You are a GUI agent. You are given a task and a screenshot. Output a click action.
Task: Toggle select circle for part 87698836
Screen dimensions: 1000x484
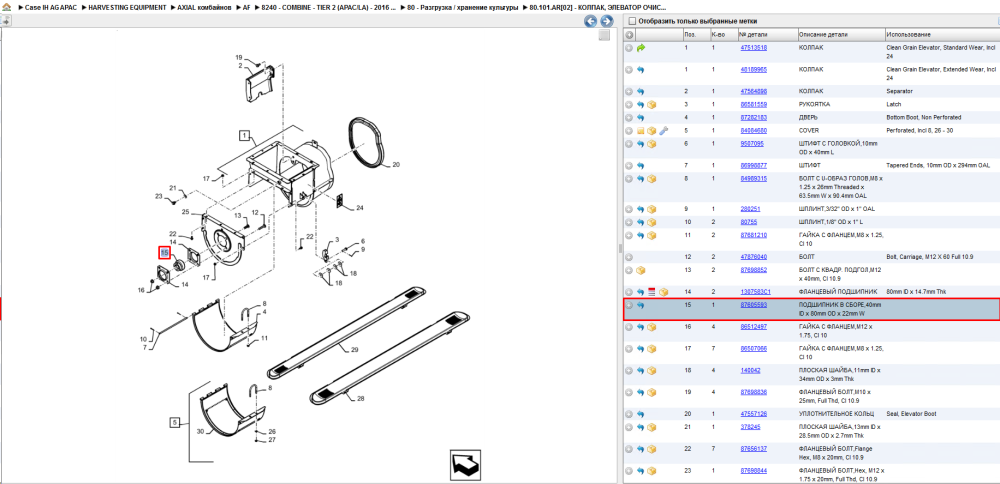pos(629,392)
